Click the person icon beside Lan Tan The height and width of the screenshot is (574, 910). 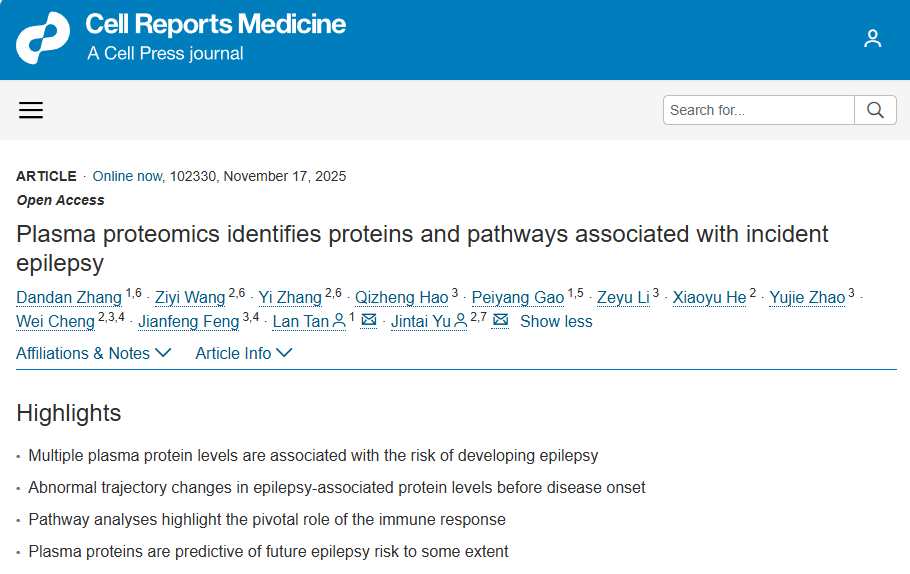(339, 321)
